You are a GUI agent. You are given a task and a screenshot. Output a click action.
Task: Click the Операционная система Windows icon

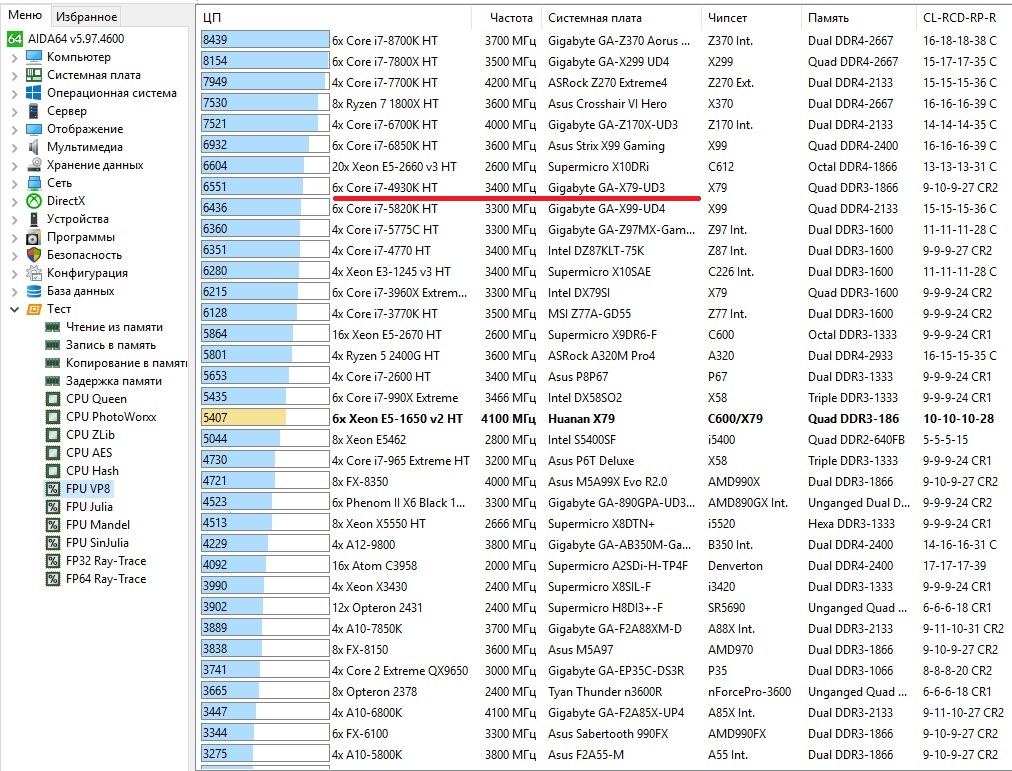(34, 93)
